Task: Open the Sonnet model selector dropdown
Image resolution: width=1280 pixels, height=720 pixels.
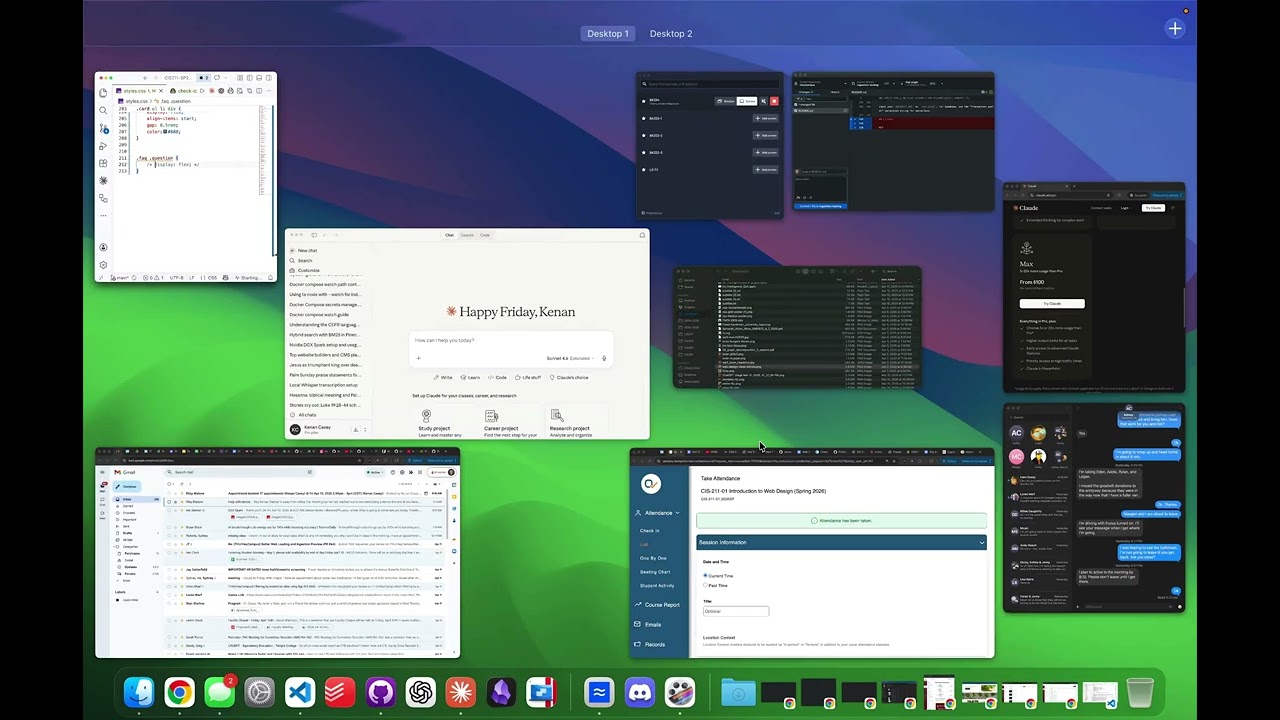Action: point(569,358)
